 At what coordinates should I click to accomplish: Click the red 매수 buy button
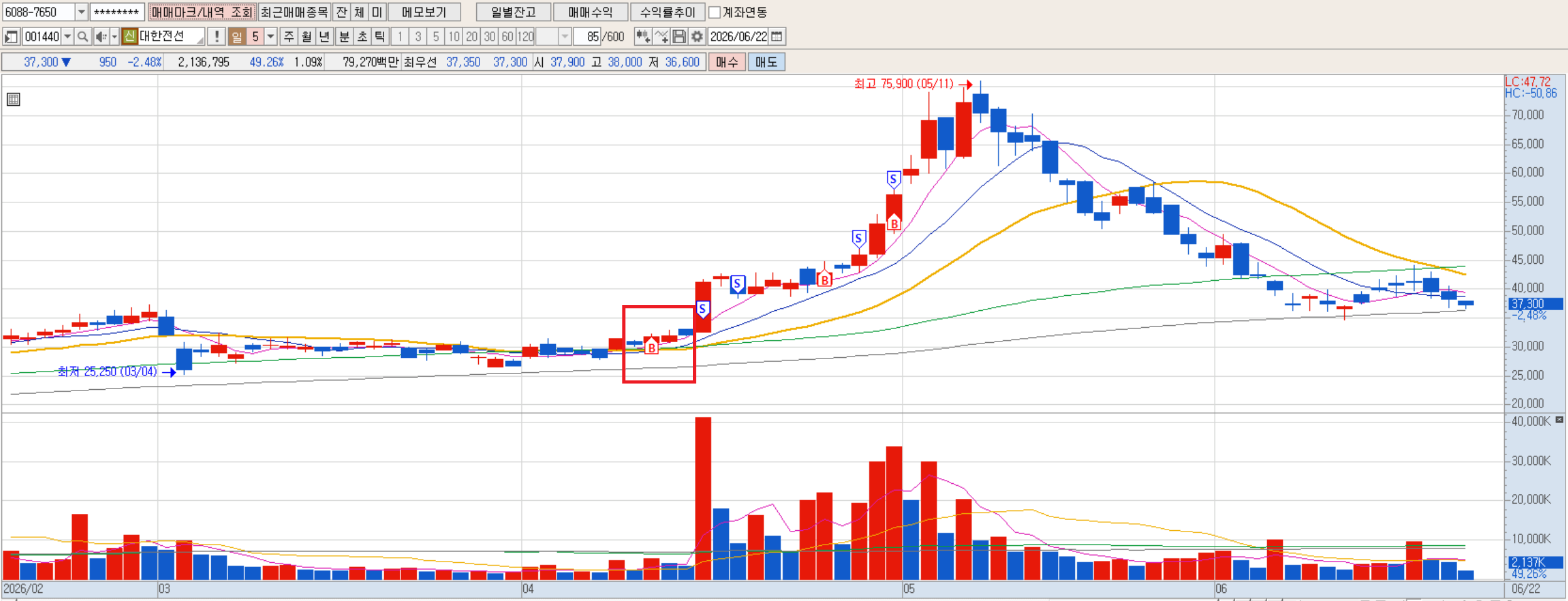(727, 62)
